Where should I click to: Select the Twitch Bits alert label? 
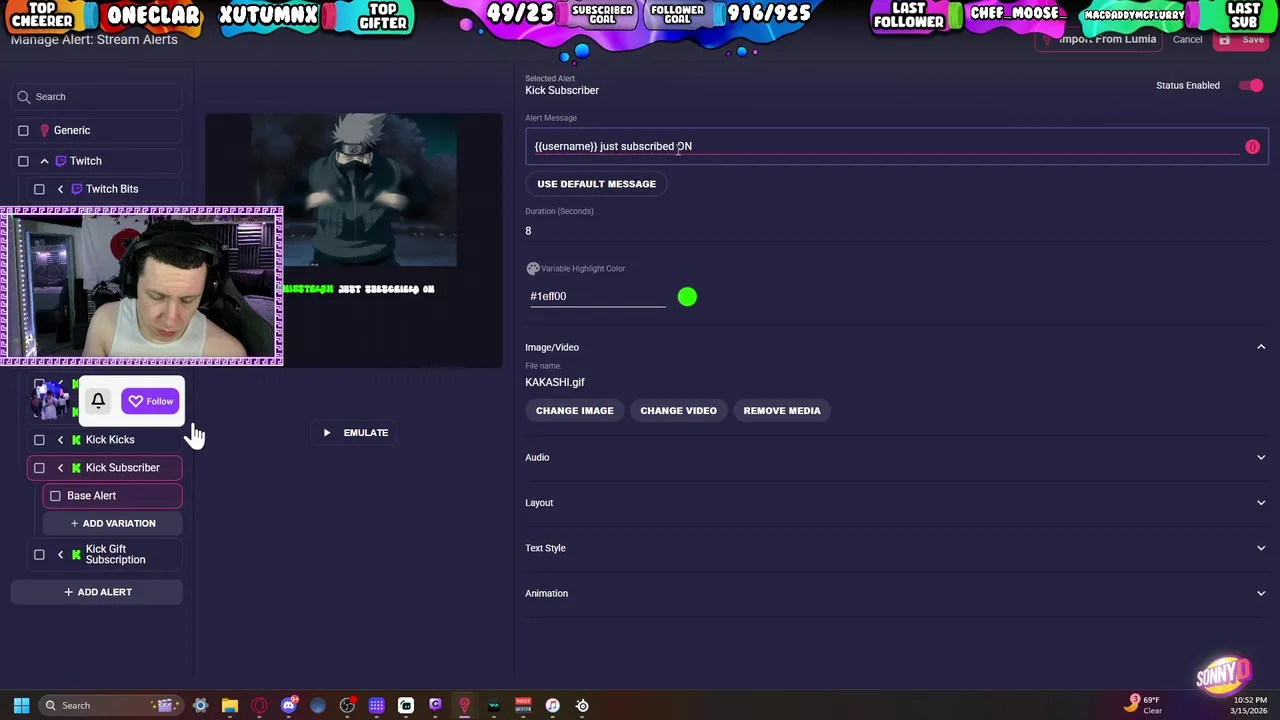[x=112, y=189]
